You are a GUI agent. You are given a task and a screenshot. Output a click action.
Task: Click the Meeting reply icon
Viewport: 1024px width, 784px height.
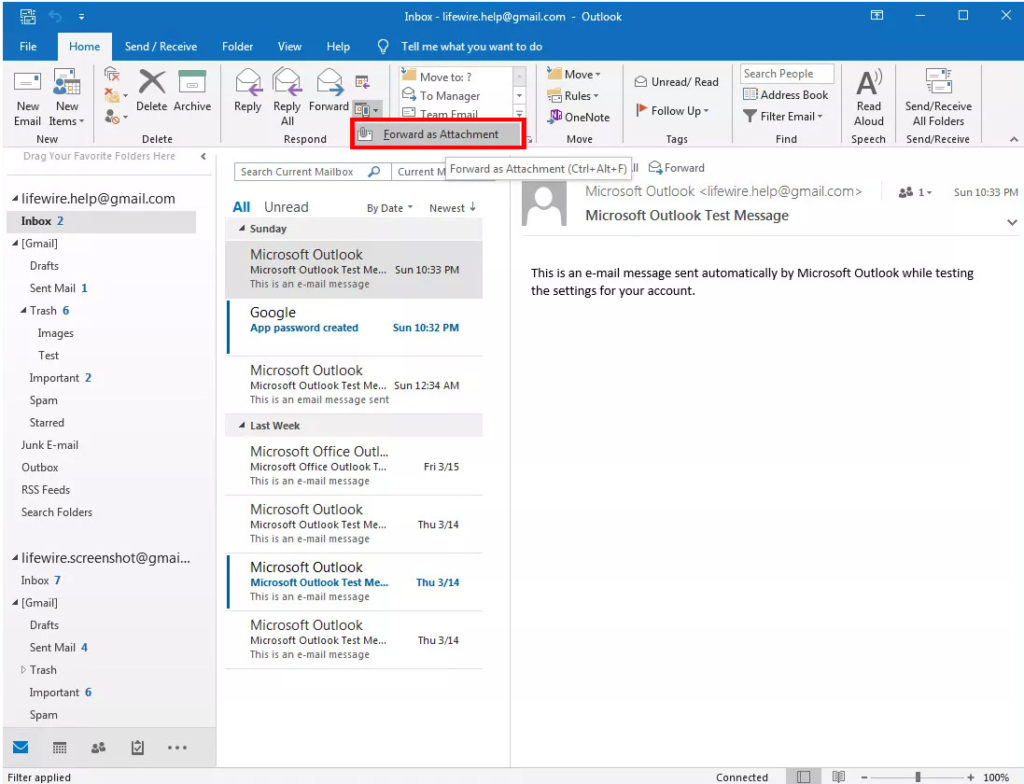362,82
